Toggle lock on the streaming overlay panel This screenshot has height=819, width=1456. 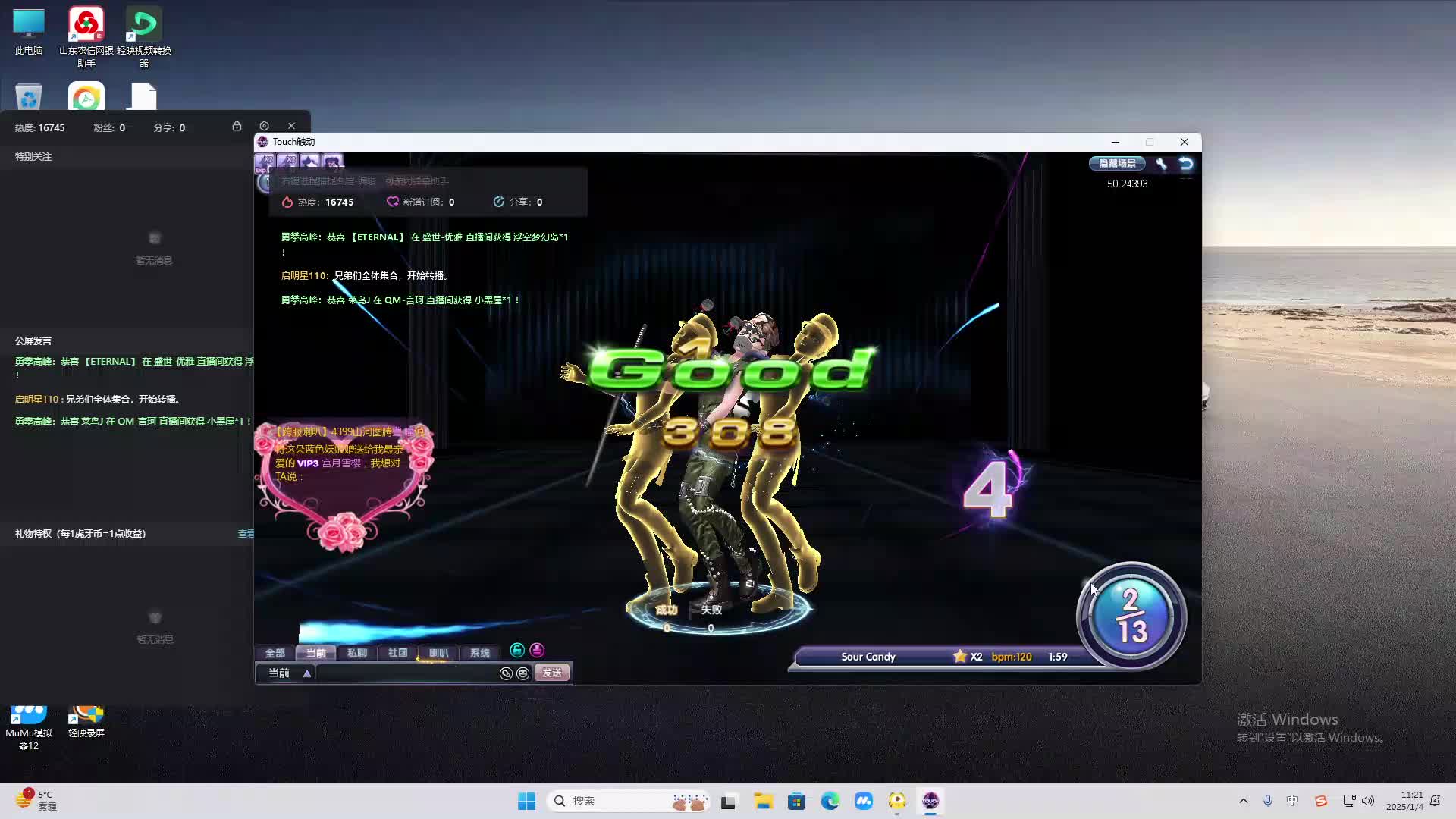tap(237, 127)
